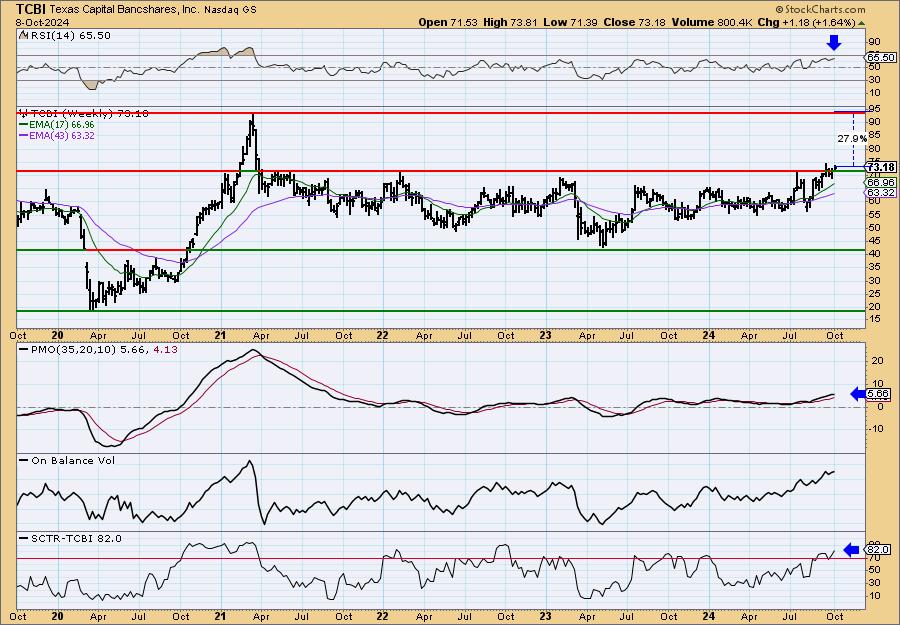Screen dimensions: 900x625
Task: Click the 5.66 value tag on PMO axis
Action: pyautogui.click(x=879, y=394)
